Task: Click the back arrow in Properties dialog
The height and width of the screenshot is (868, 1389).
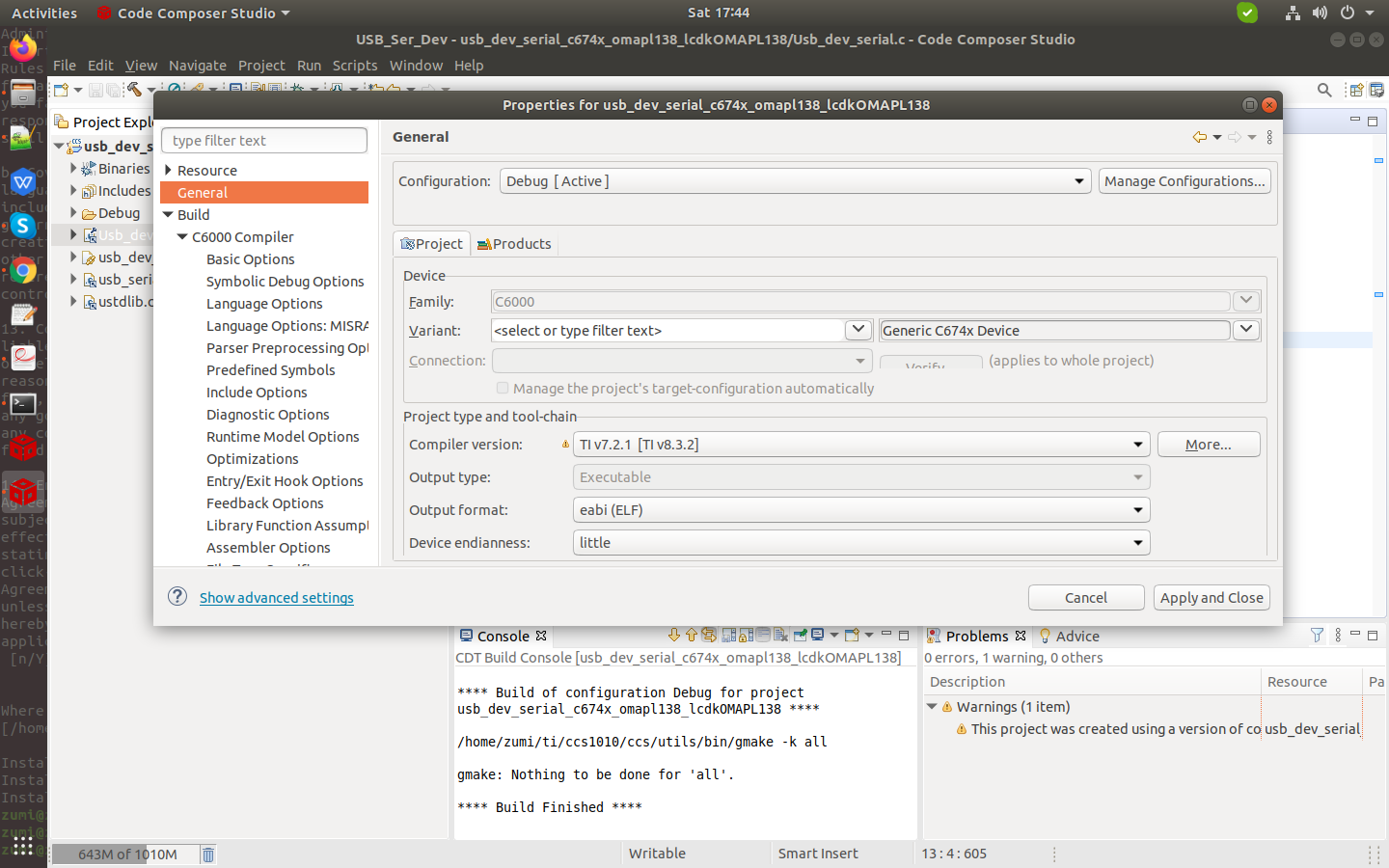Action: 1200,137
